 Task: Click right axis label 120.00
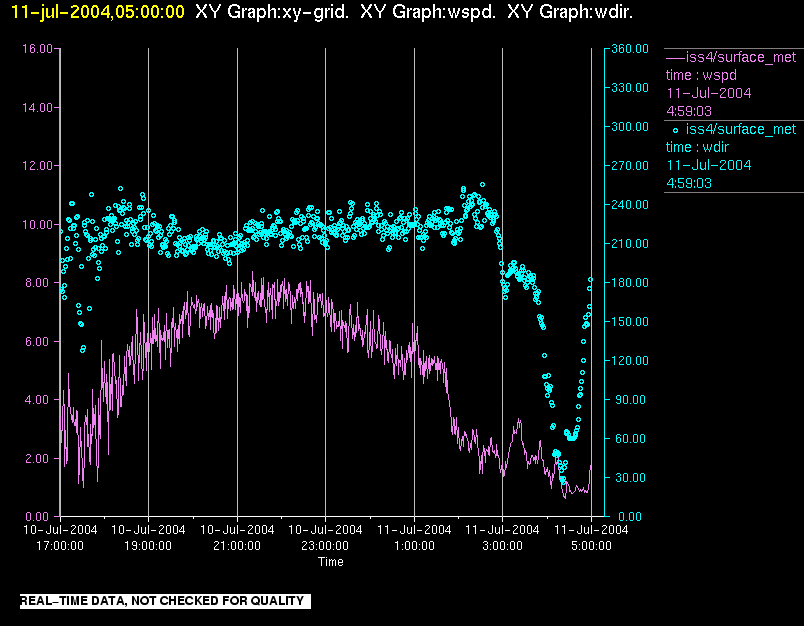[630, 361]
